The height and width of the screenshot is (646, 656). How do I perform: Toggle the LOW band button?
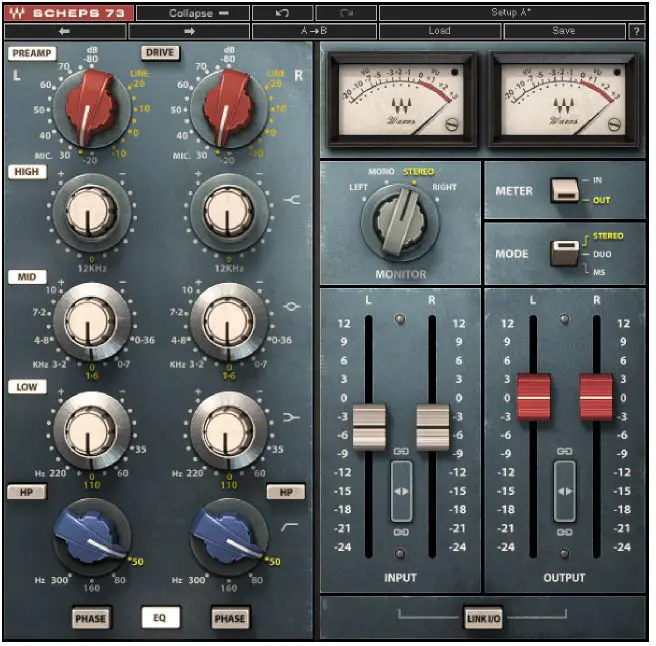(x=27, y=387)
